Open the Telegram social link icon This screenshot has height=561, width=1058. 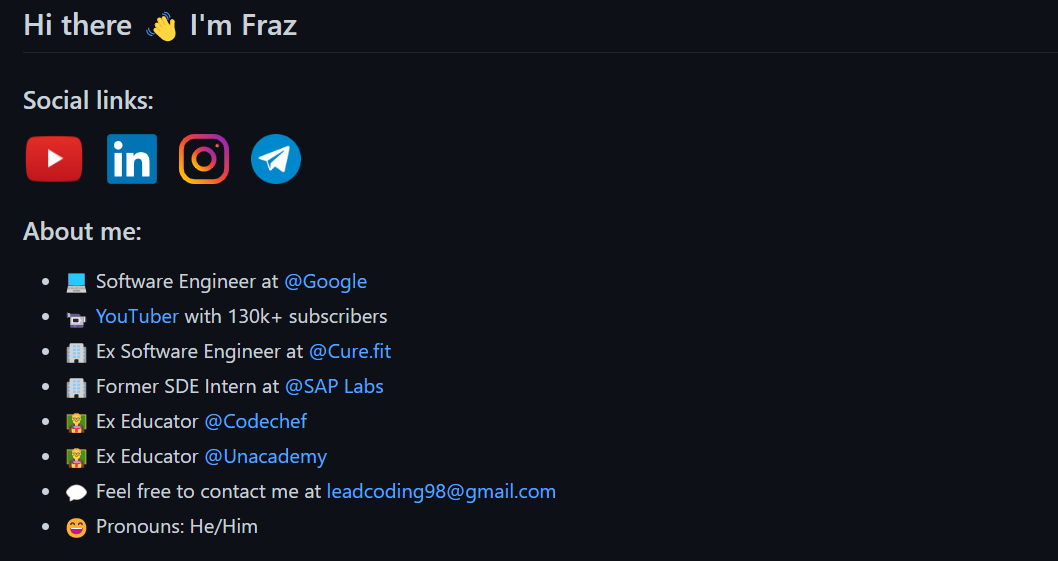tap(276, 159)
